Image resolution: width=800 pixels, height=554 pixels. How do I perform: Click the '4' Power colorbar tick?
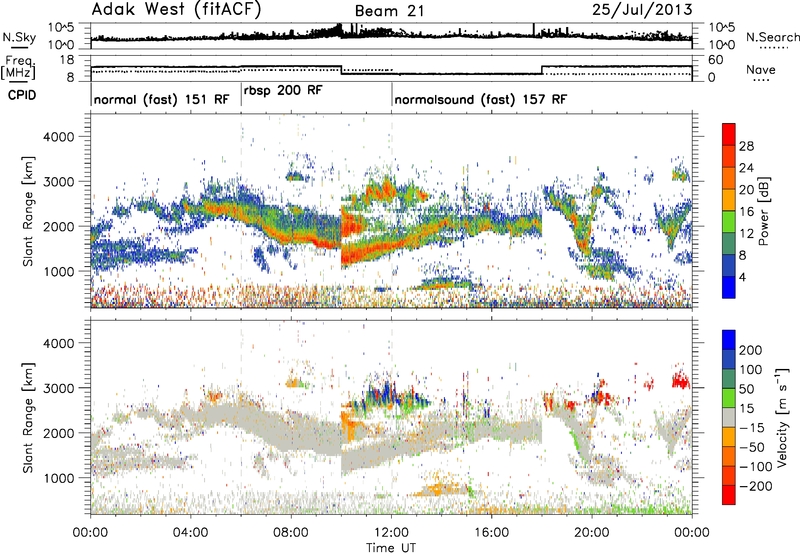click(742, 277)
